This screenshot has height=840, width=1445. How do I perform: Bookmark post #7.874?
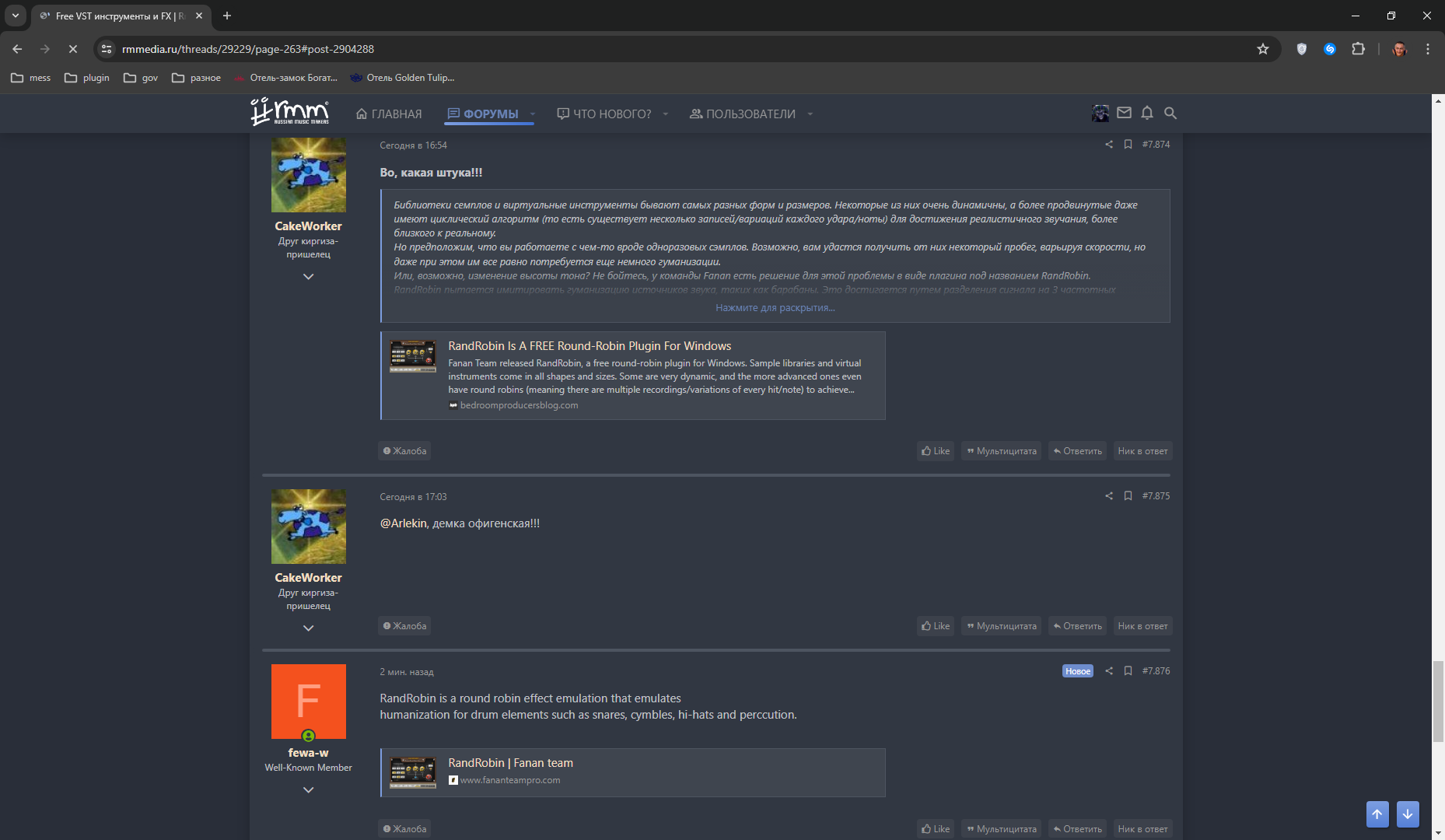1128,144
